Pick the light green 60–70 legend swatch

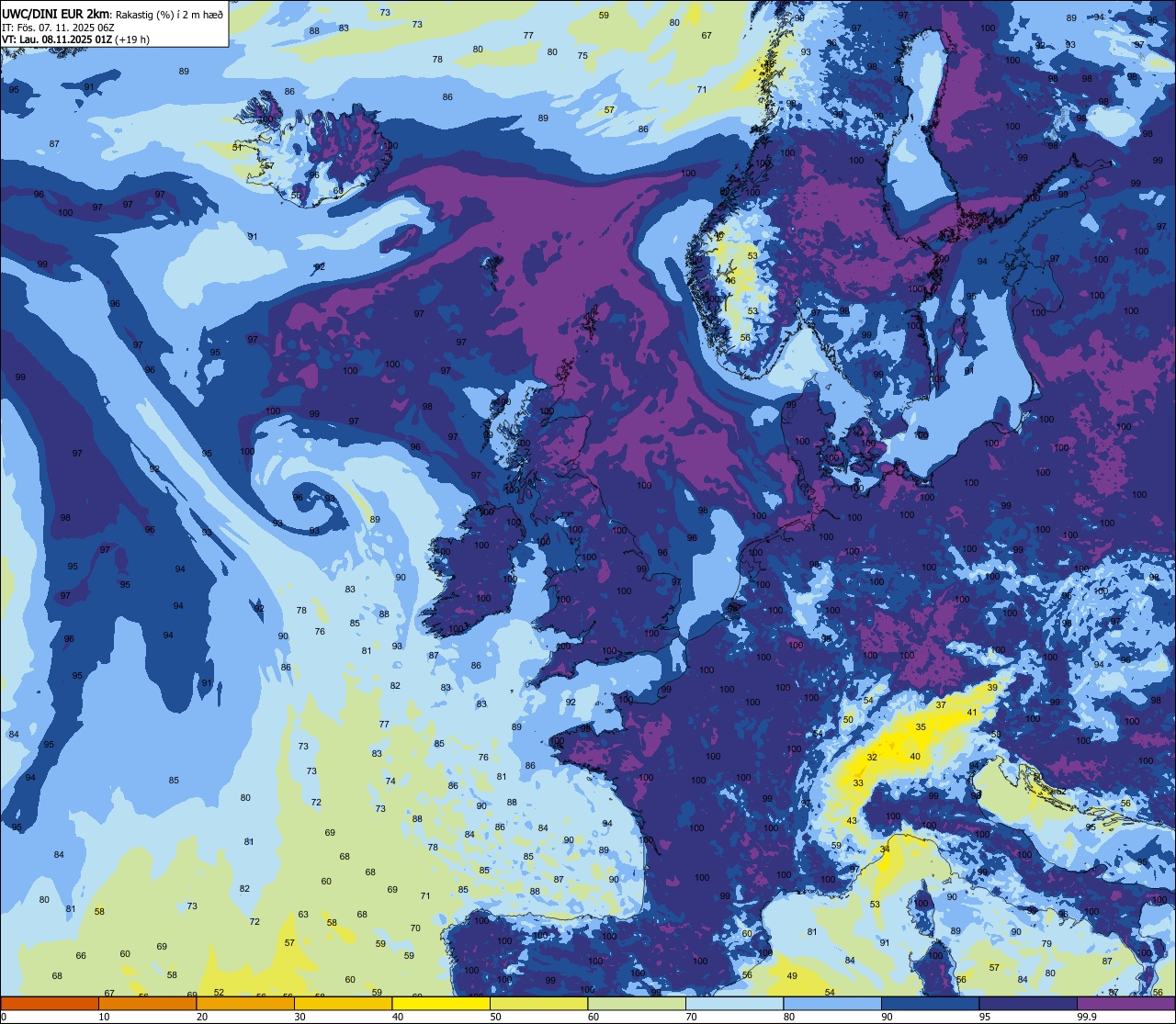(637, 1003)
